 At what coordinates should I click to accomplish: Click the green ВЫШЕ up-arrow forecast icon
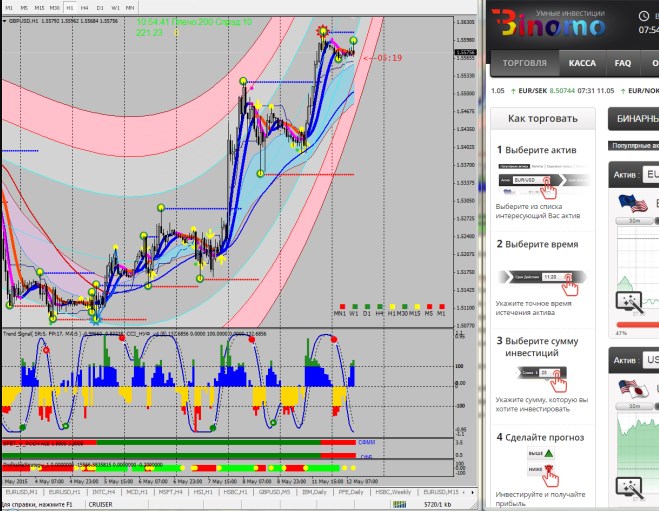547,453
